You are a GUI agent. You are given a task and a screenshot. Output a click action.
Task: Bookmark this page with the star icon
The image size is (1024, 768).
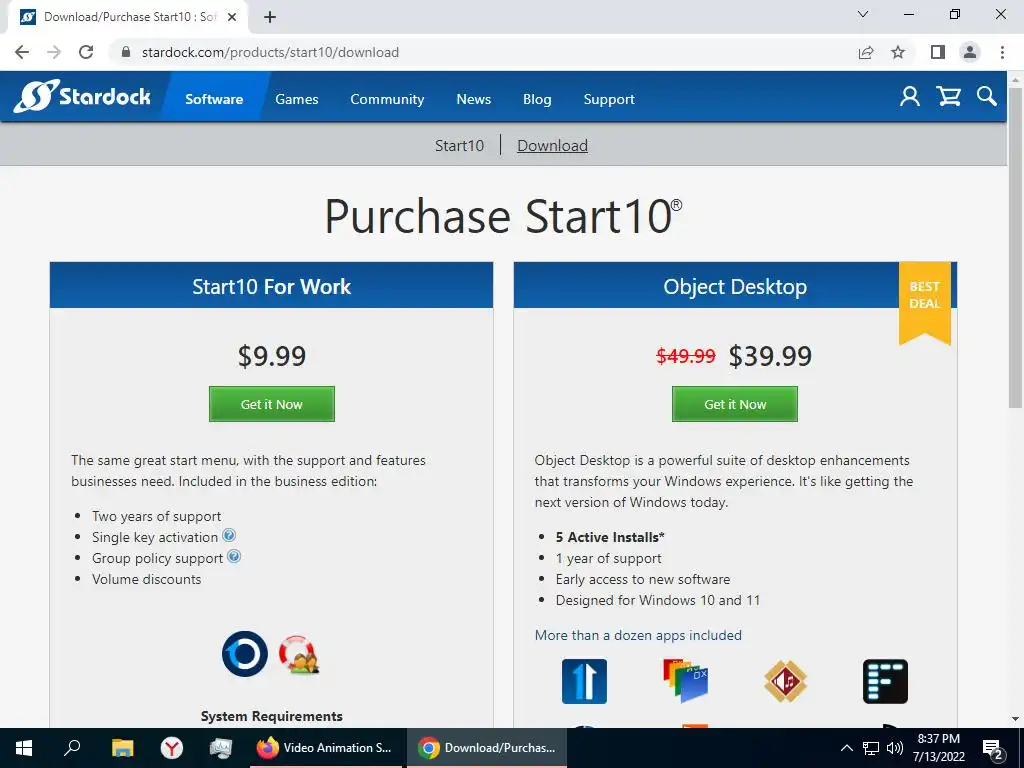(898, 52)
